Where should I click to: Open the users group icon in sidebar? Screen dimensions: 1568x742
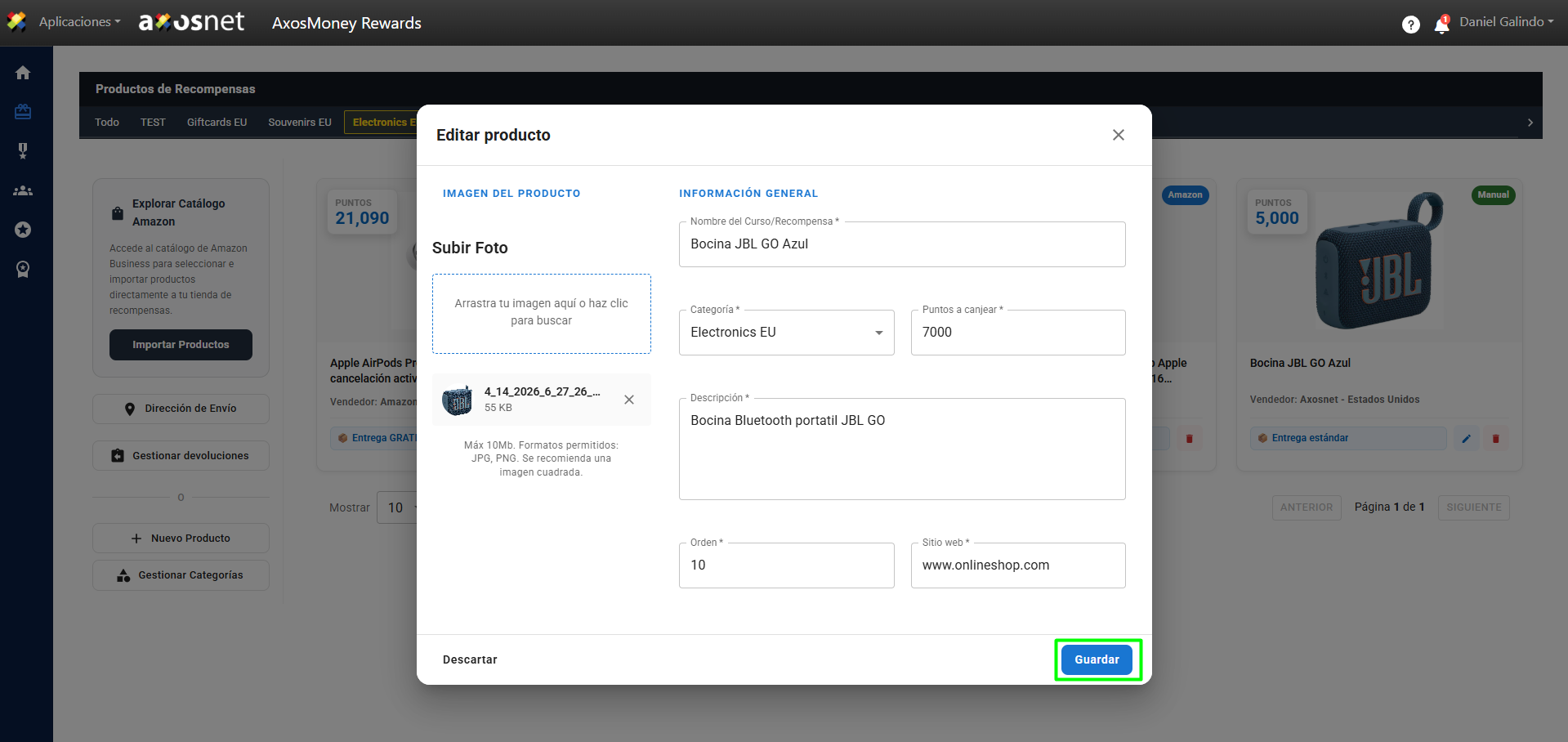coord(23,190)
